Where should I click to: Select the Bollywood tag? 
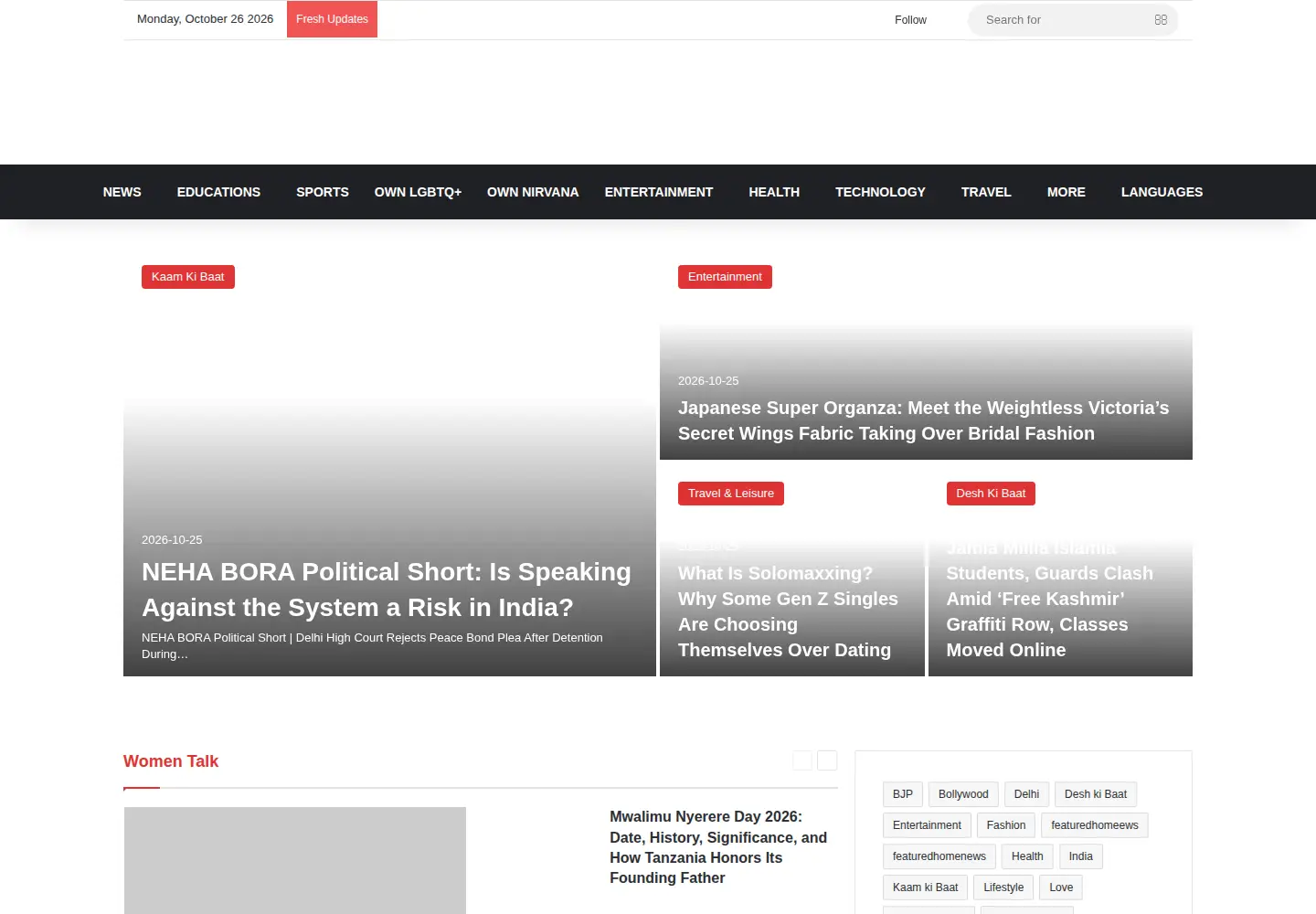coord(963,794)
